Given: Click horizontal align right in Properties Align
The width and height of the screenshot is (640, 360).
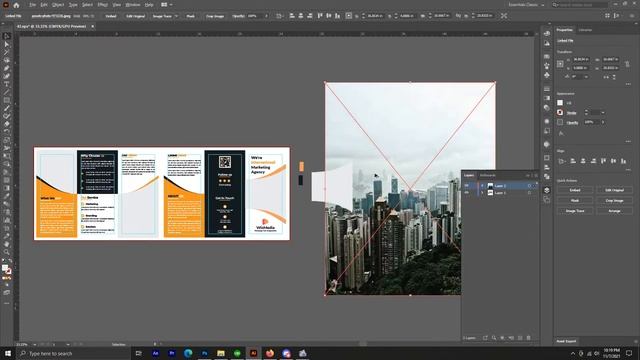Looking at the screenshot, I should 593,161.
